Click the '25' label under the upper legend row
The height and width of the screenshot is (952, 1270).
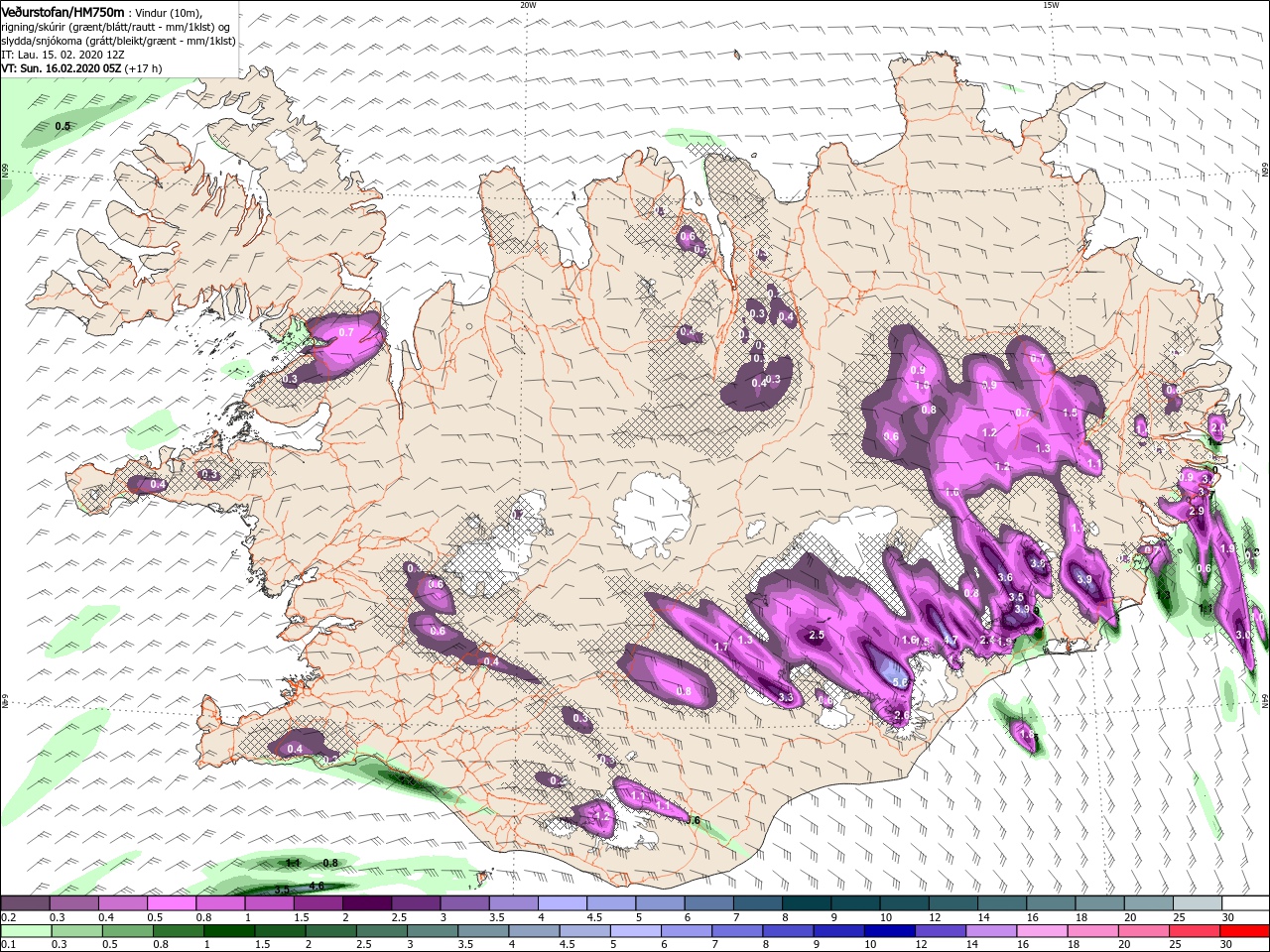click(1181, 917)
